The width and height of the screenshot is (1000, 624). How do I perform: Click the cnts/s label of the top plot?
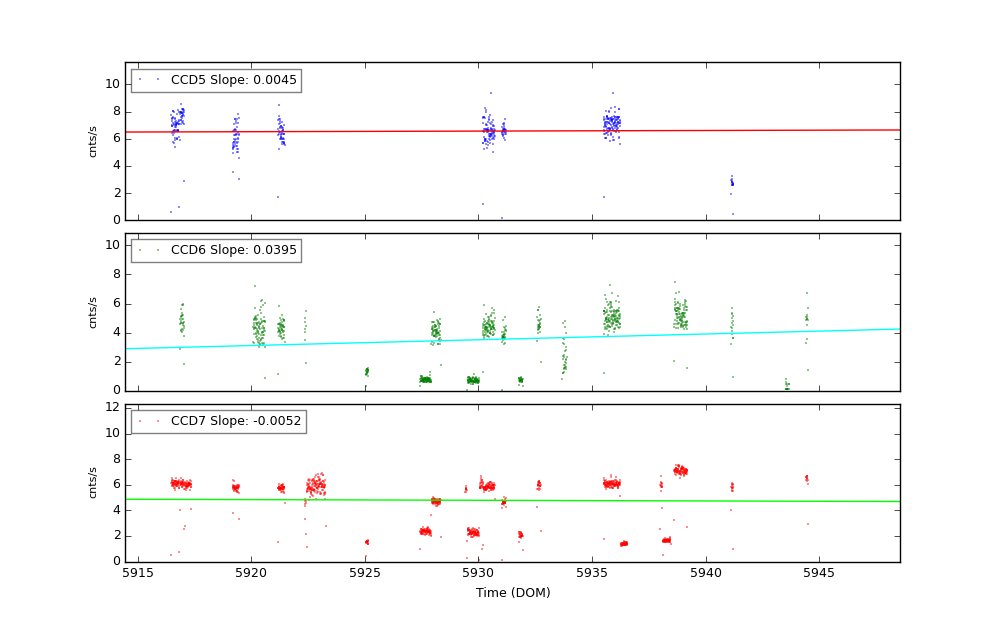point(93,141)
